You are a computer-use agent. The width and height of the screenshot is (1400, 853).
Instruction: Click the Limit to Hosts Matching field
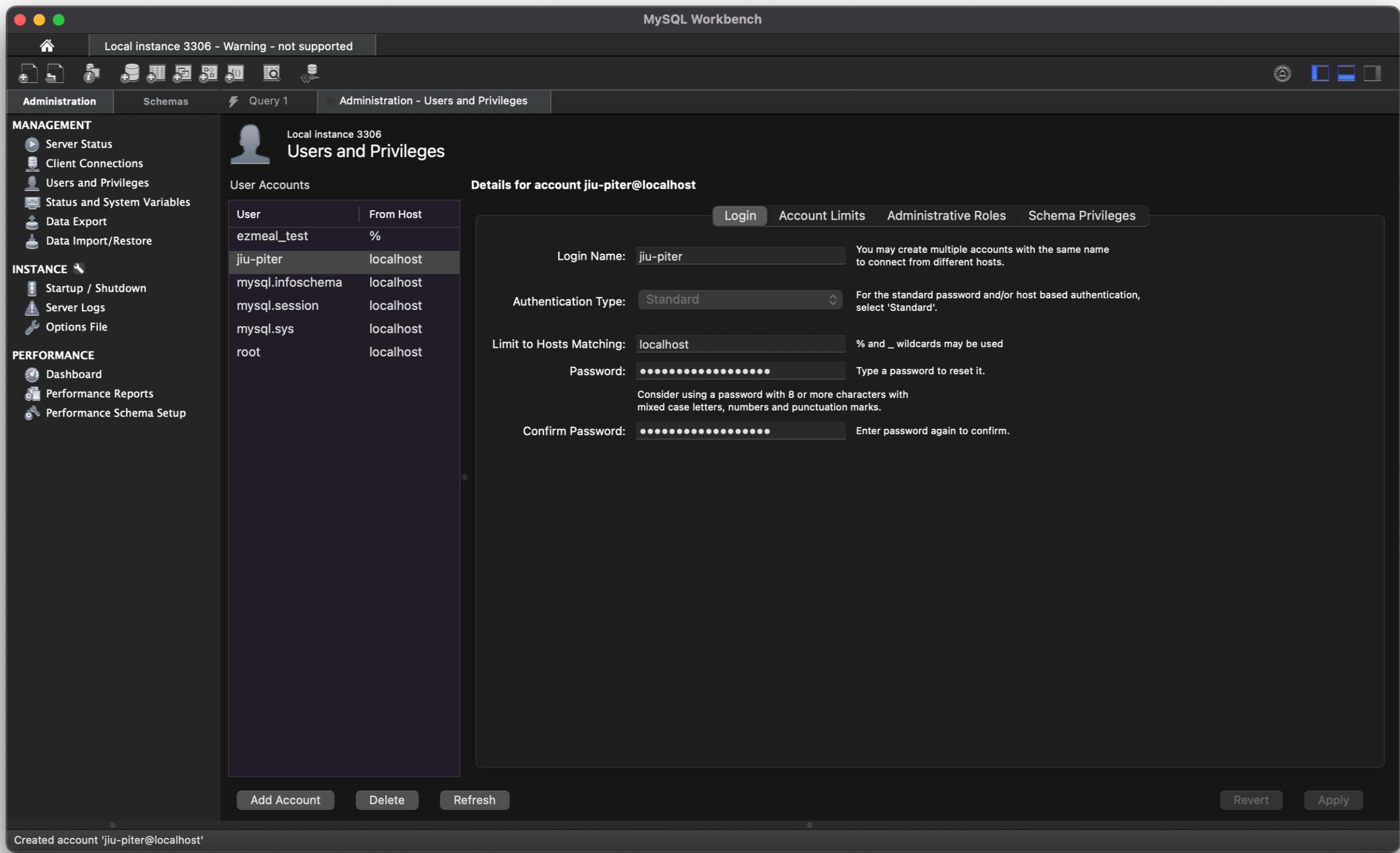pos(740,344)
